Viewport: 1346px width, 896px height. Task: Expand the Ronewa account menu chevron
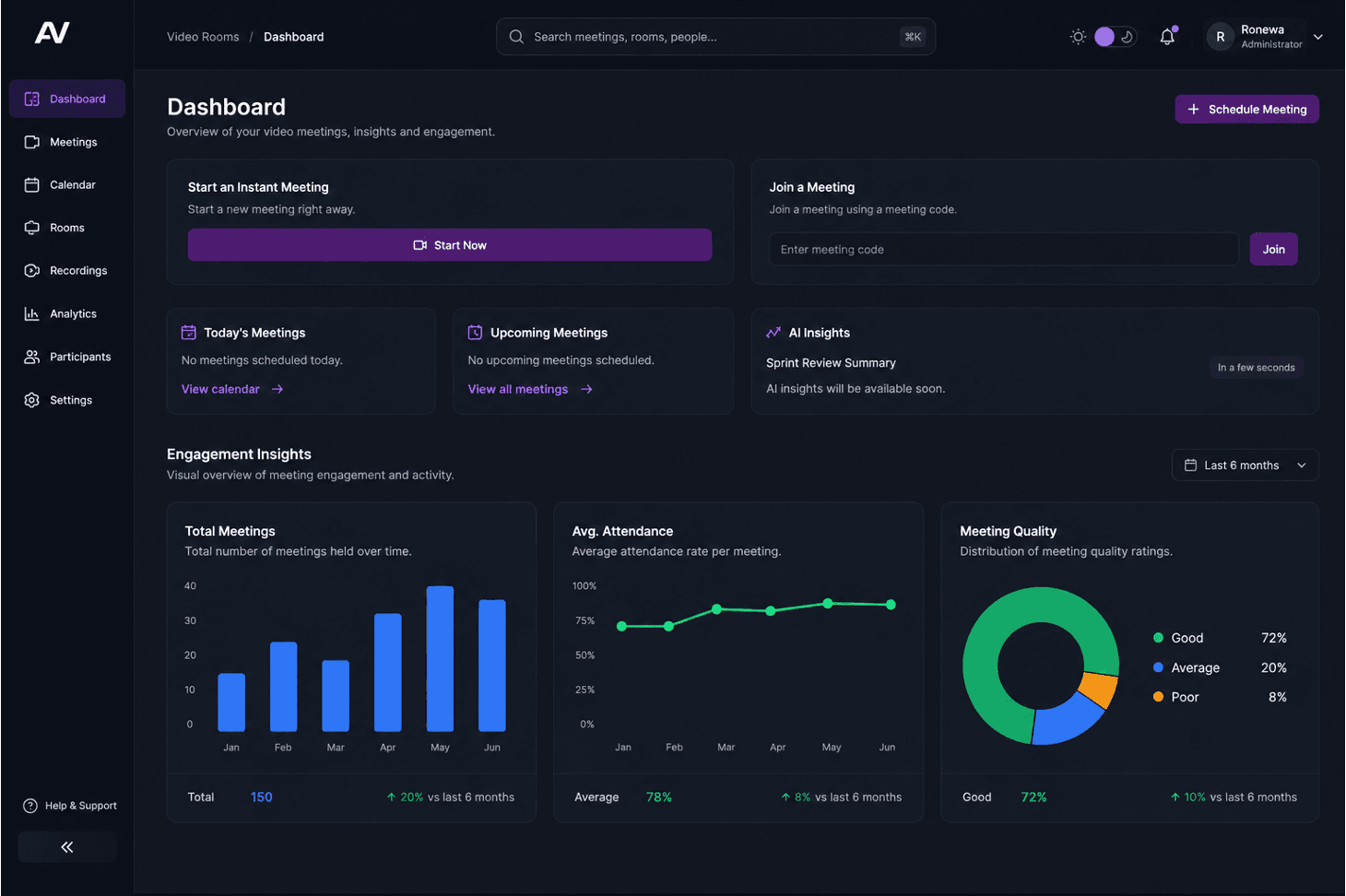pos(1318,37)
